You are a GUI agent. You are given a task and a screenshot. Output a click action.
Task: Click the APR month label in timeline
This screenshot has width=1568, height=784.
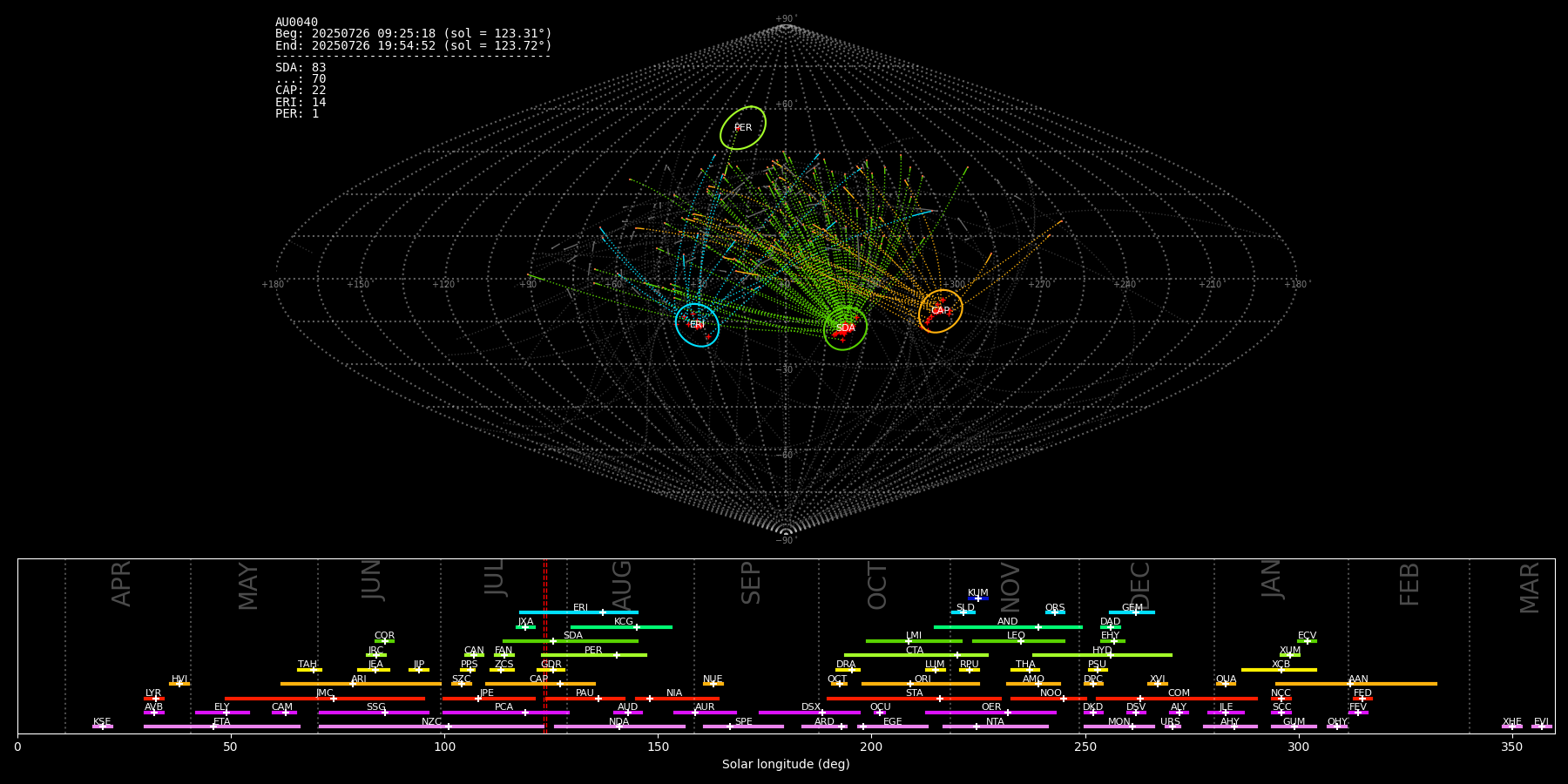tap(121, 584)
